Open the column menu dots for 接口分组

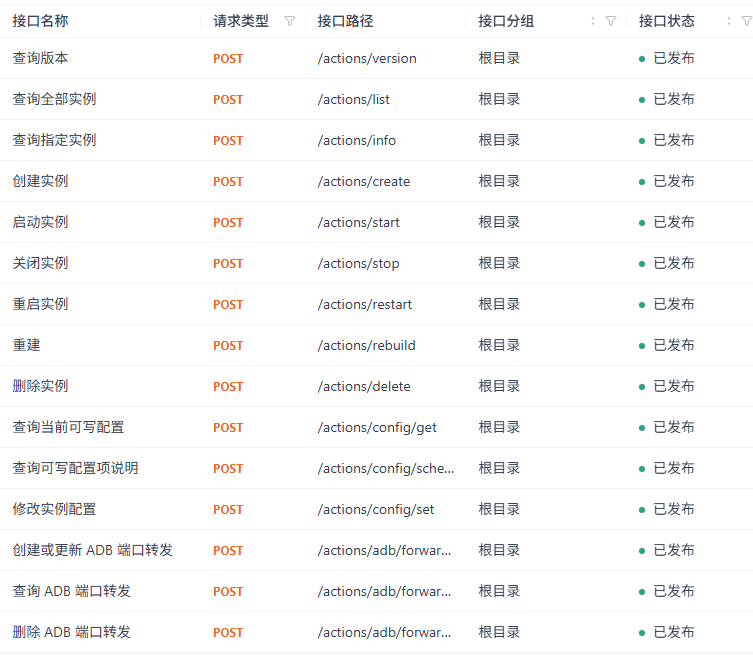pyautogui.click(x=593, y=21)
